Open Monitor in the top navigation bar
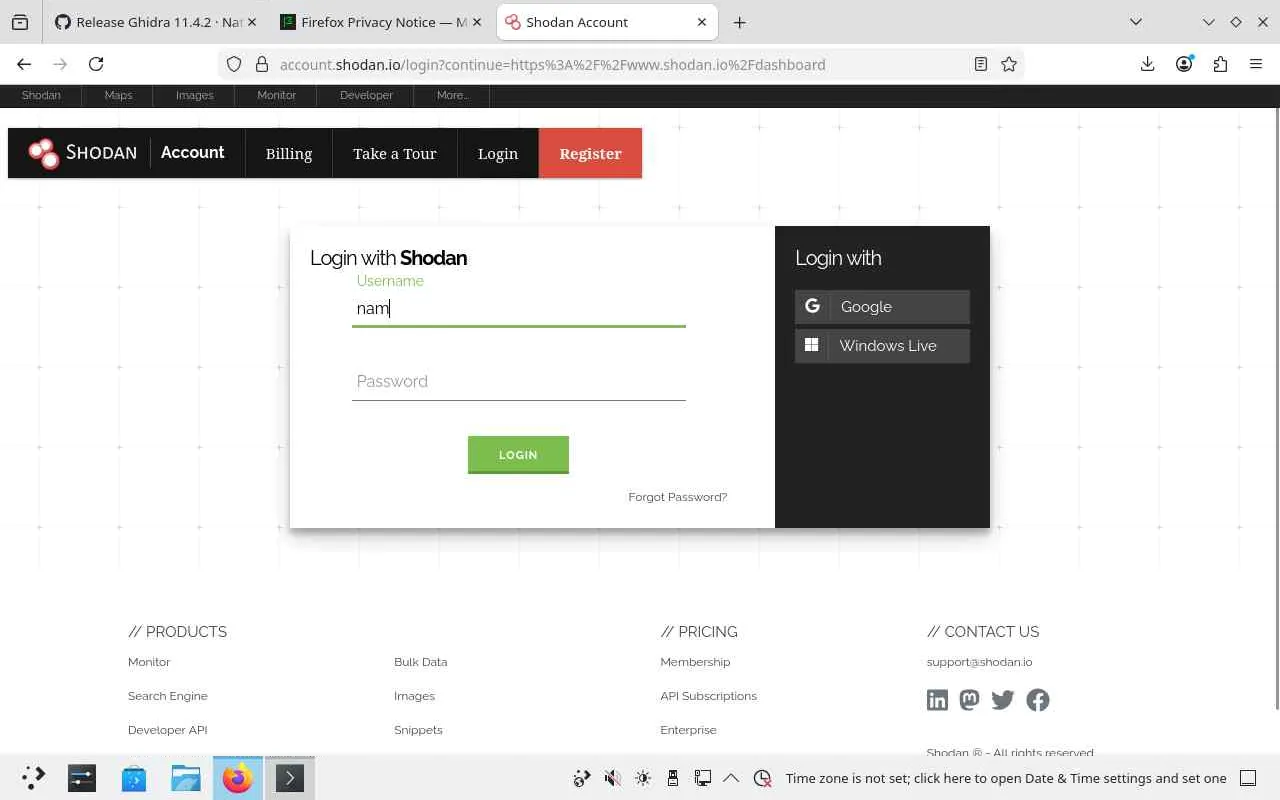1280x800 pixels. (x=276, y=95)
